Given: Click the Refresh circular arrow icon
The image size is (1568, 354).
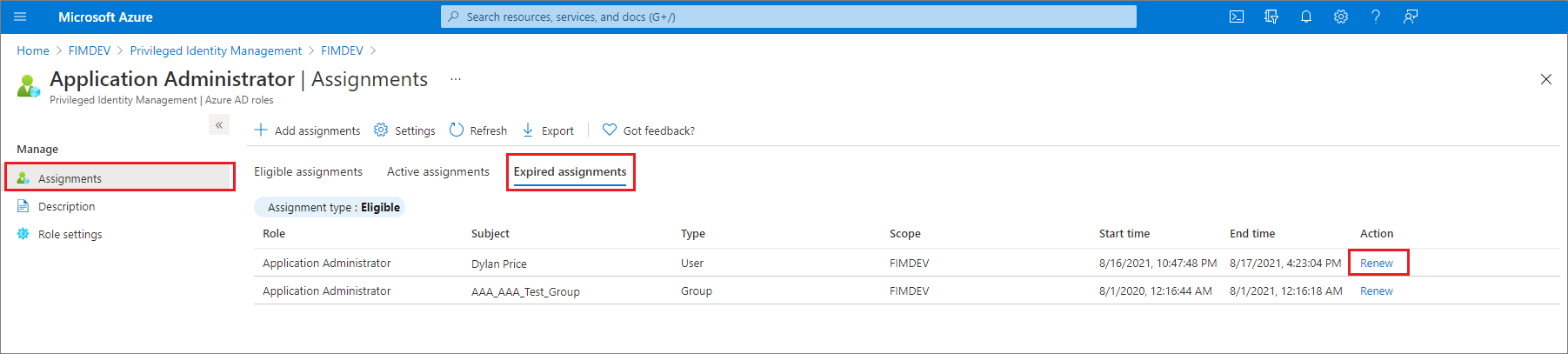Looking at the screenshot, I should tap(457, 130).
